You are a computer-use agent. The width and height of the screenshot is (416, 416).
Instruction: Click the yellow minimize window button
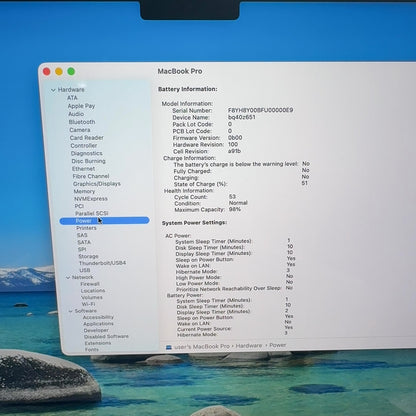(x=59, y=71)
